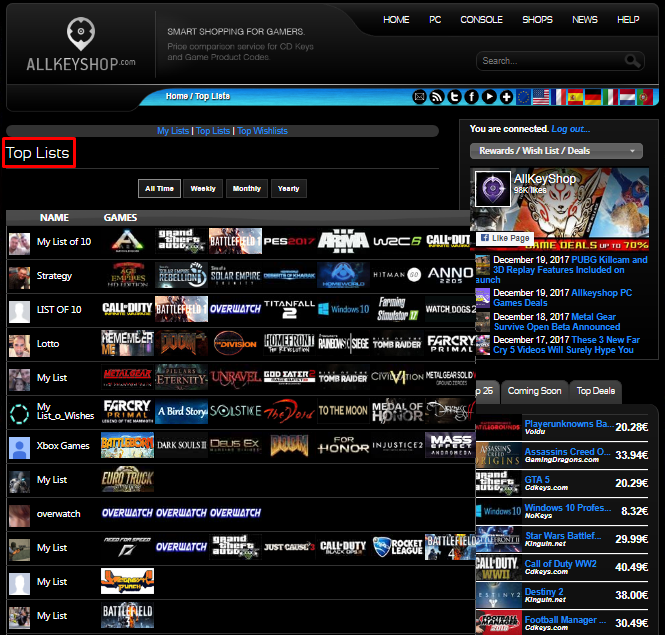Open the Top Wishlists link
The image size is (665, 635).
coord(262,131)
